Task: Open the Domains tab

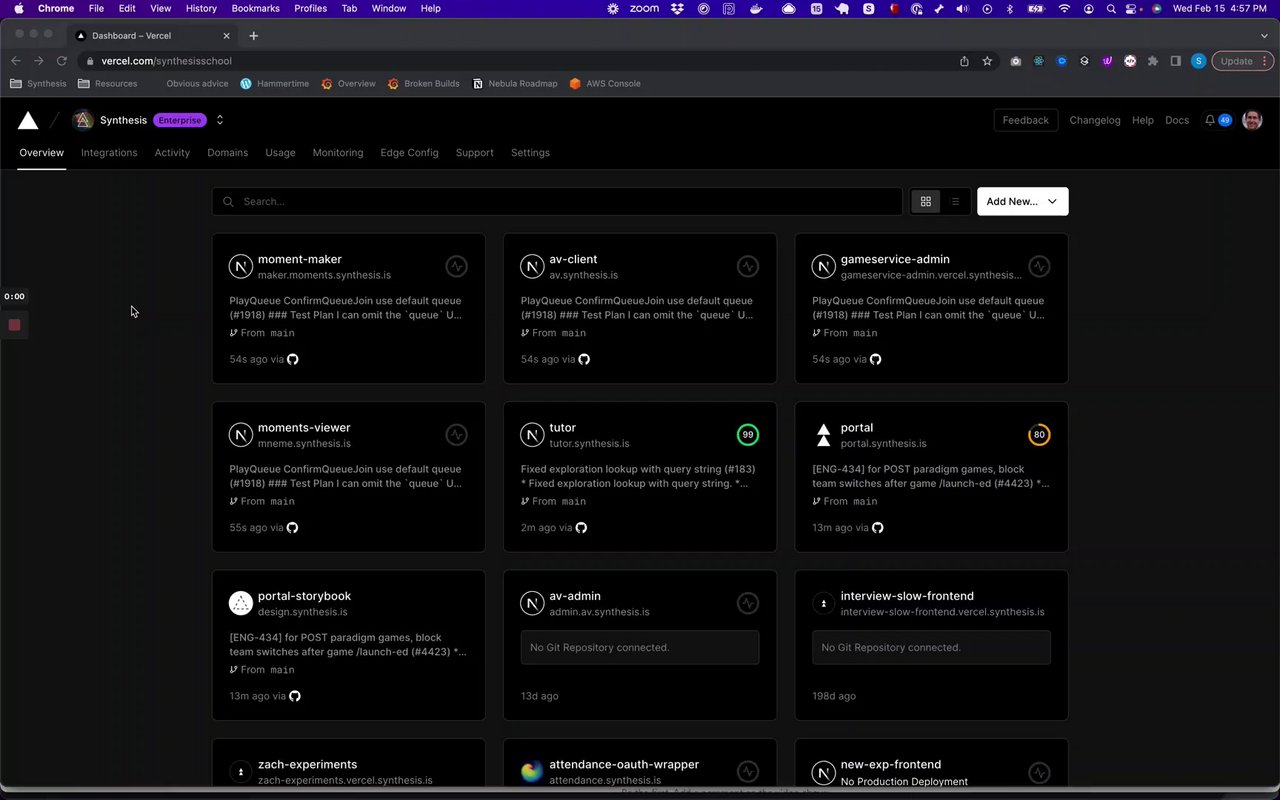Action: click(227, 153)
